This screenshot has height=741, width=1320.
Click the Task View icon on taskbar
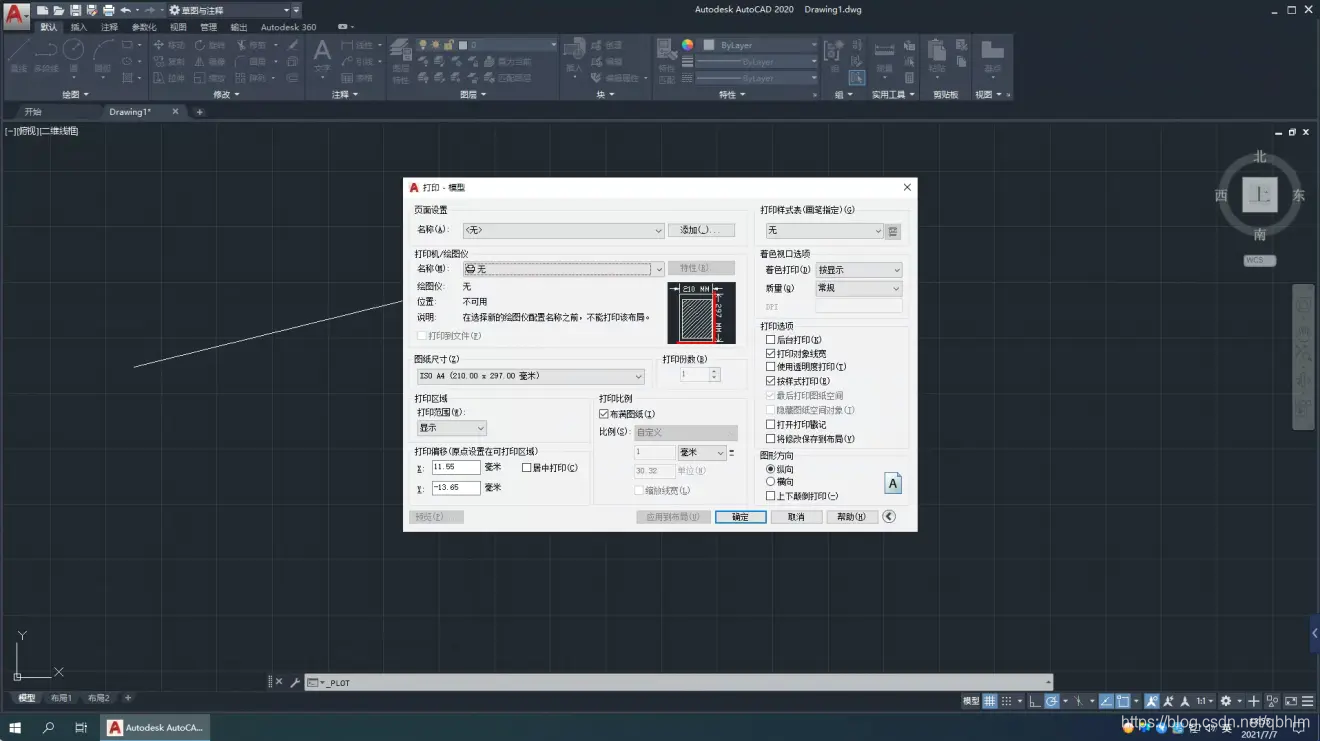pos(81,727)
